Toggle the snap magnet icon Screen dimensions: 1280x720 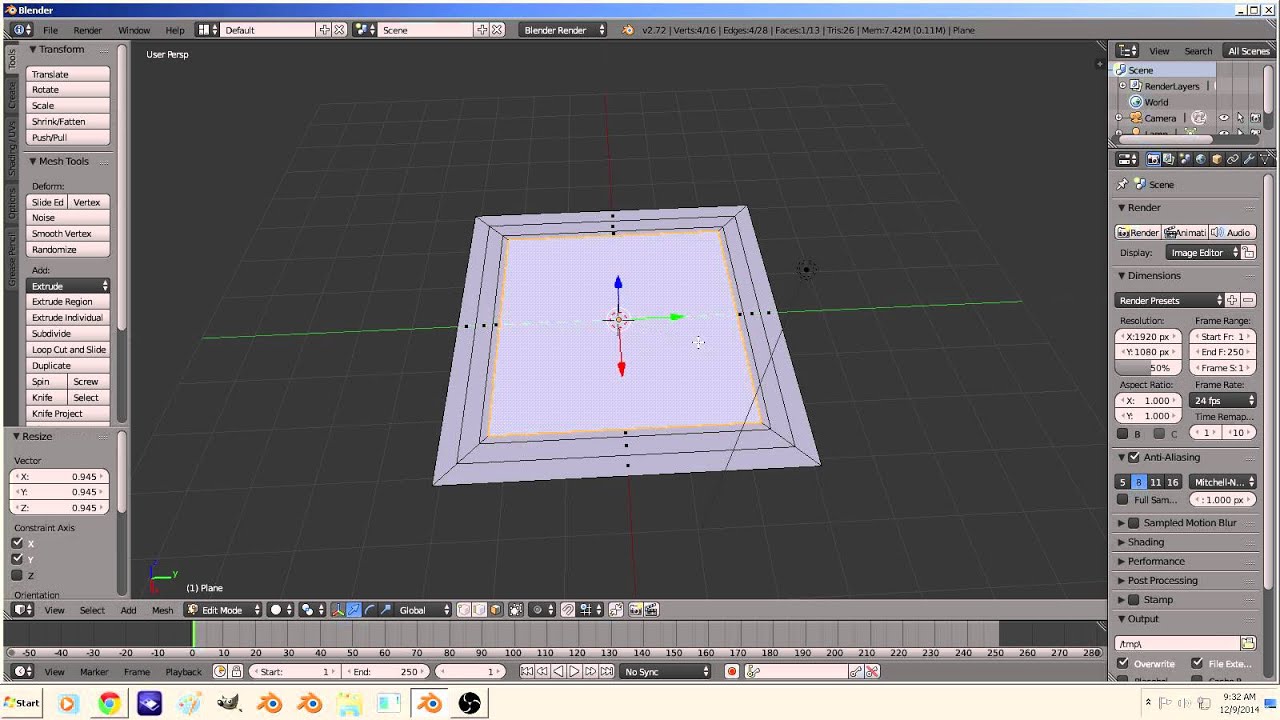(567, 610)
